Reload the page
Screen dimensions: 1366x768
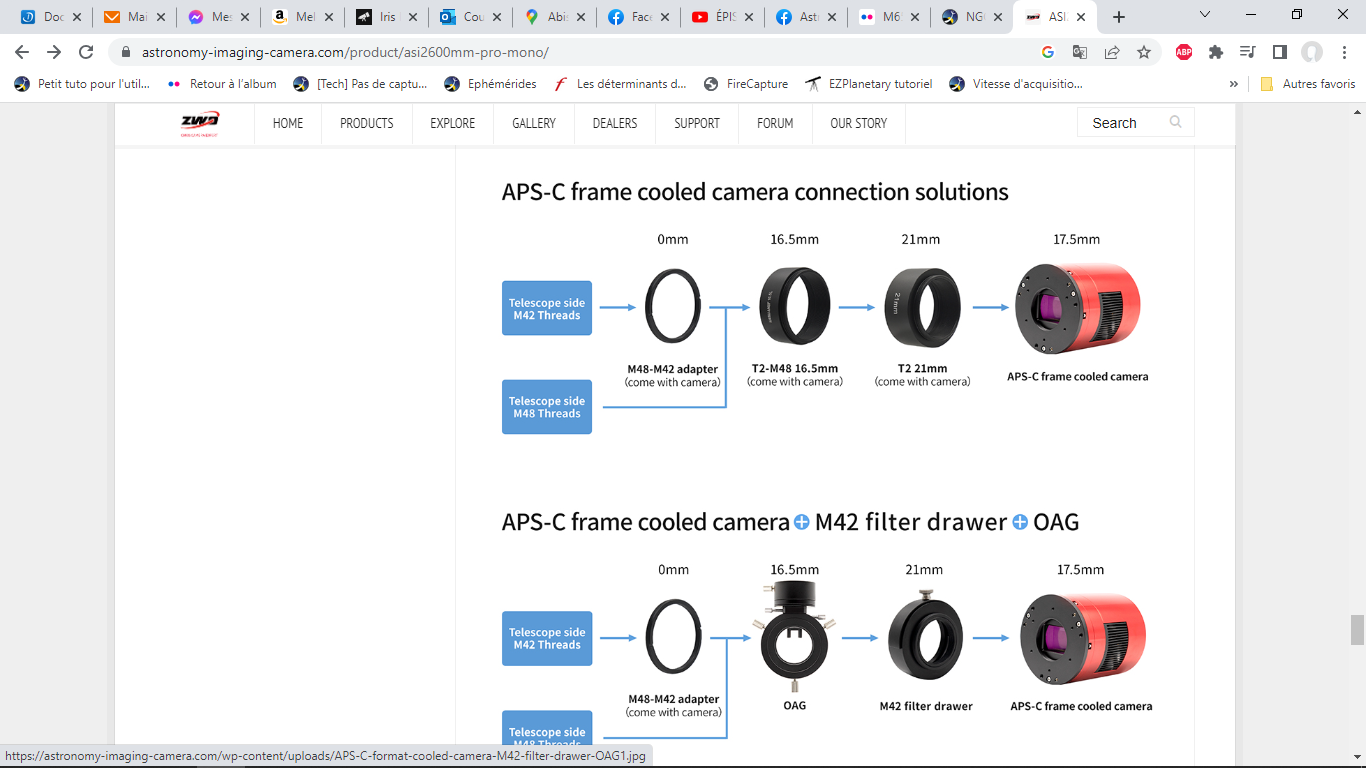pyautogui.click(x=86, y=52)
